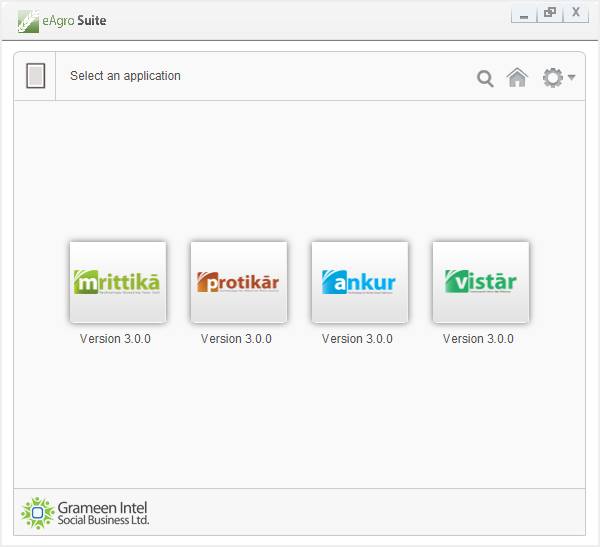Launch the vistar application tile
The height and width of the screenshot is (547, 600).
pyautogui.click(x=481, y=282)
